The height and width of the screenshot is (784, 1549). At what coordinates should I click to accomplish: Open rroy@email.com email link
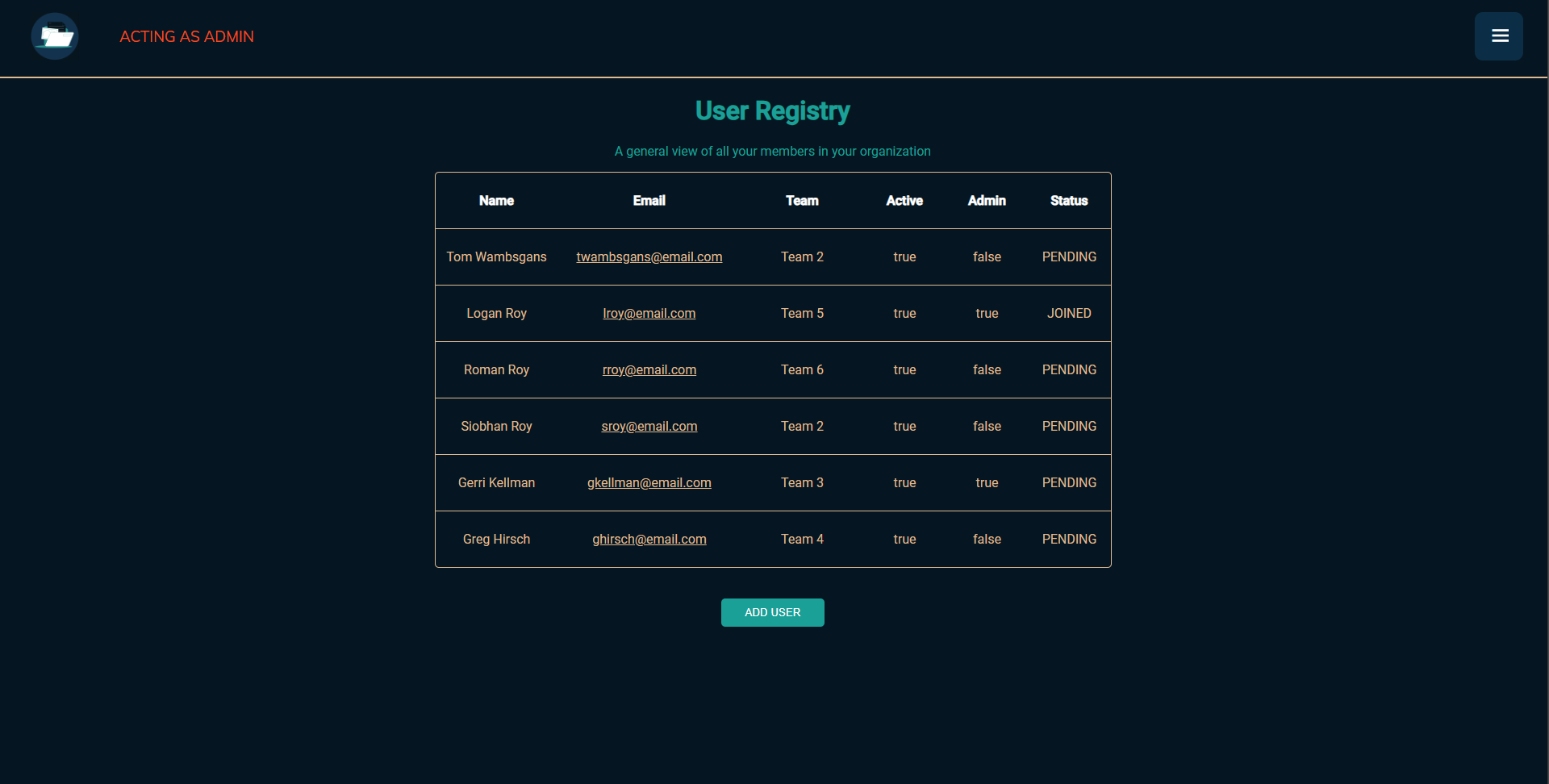click(x=649, y=369)
